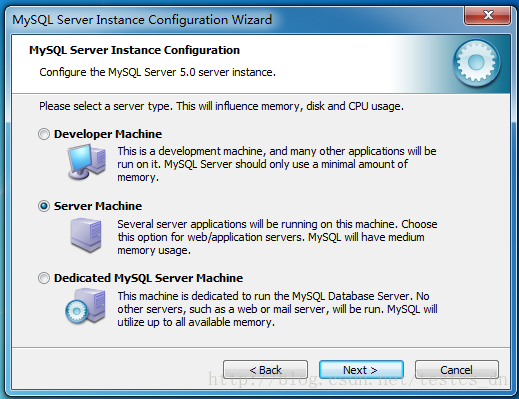Click the Developer Machine computer icon
Viewport: 519px width, 399px height.
87,162
